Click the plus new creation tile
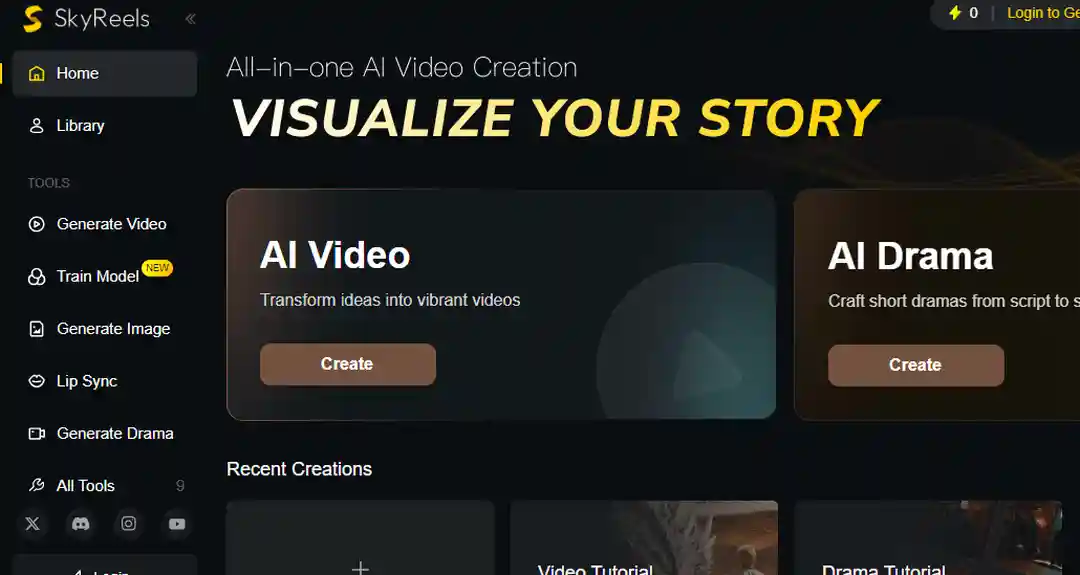 (x=360, y=538)
